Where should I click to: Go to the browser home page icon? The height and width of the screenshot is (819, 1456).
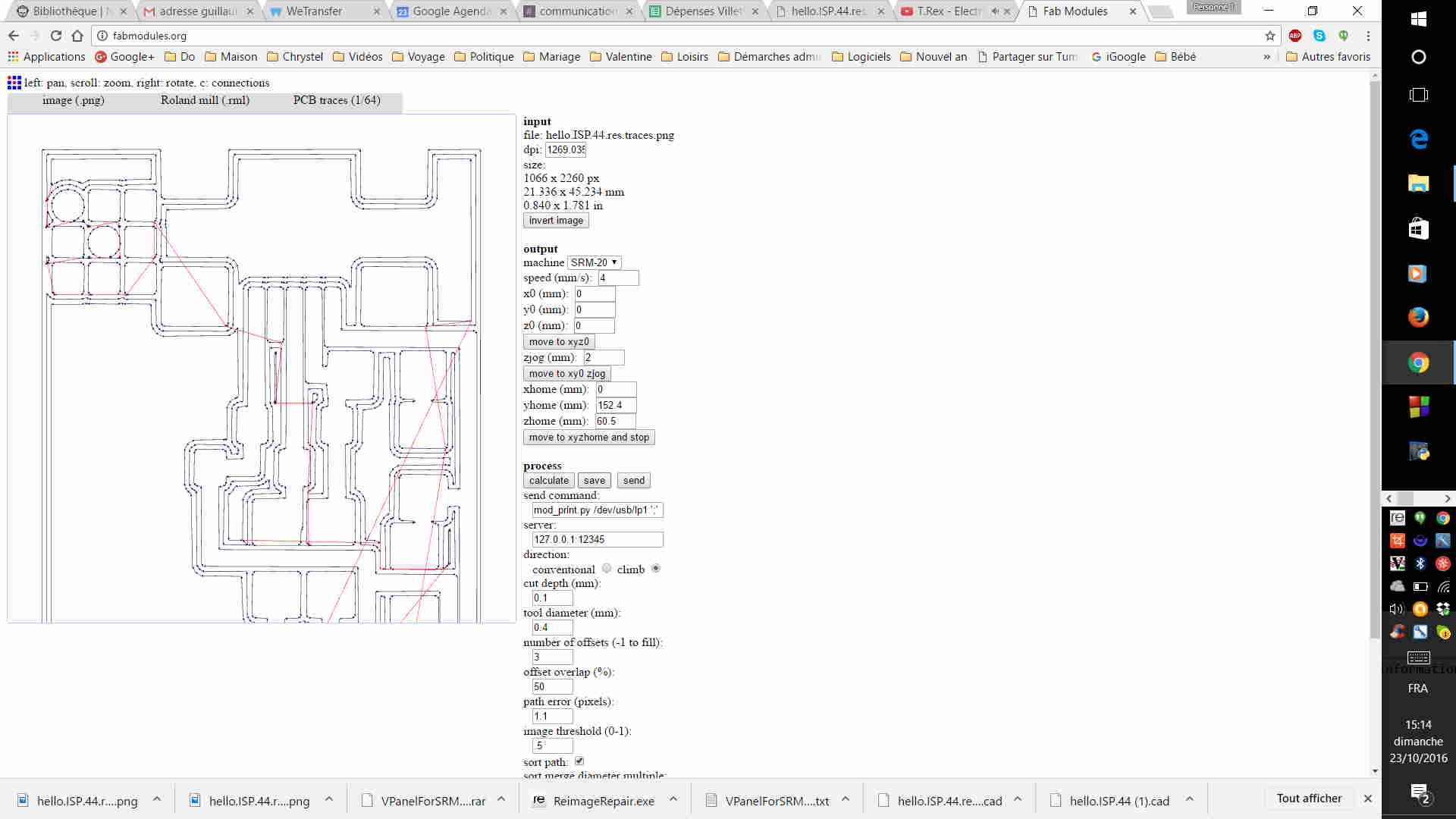[x=77, y=36]
